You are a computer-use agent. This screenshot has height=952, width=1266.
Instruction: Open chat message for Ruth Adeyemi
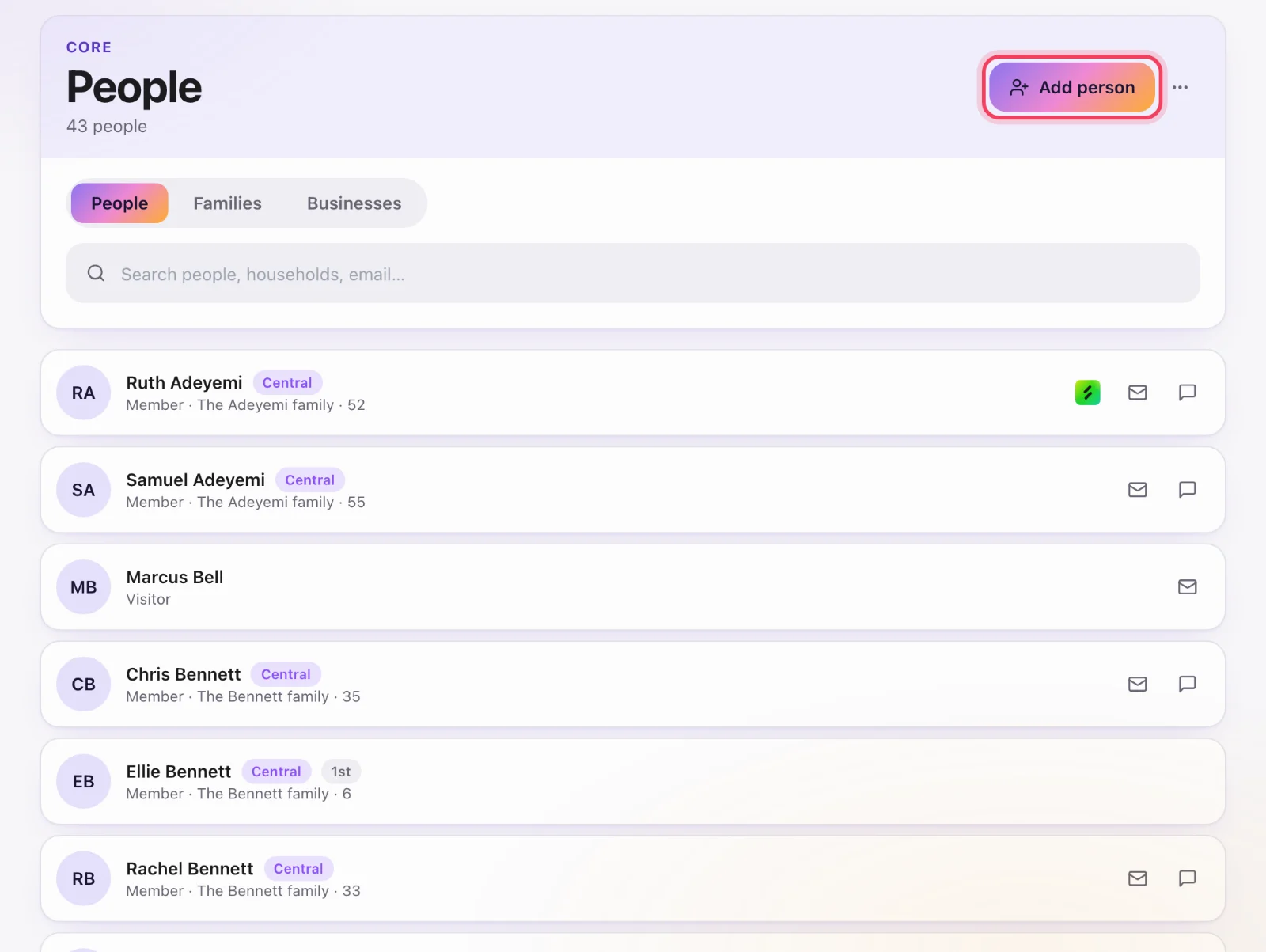click(1187, 393)
